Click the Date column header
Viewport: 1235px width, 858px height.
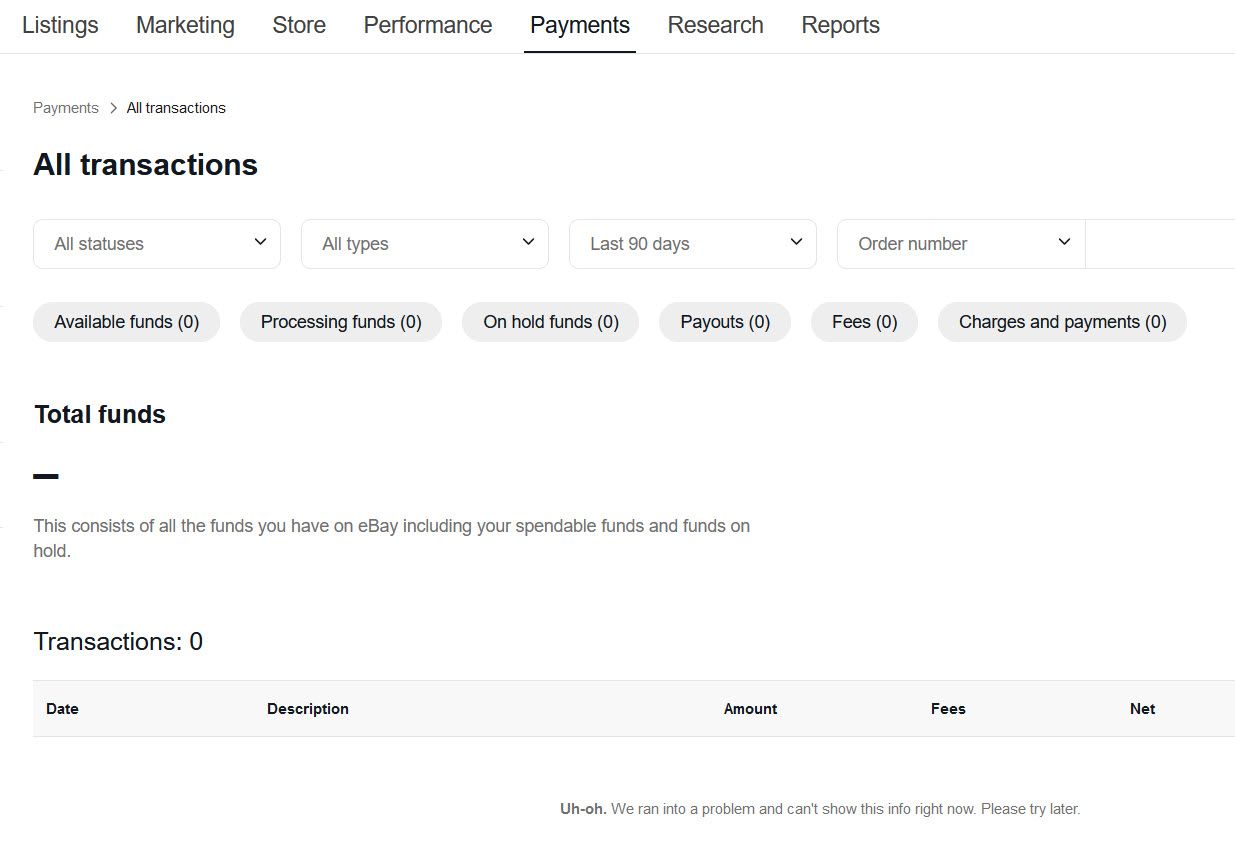point(62,709)
